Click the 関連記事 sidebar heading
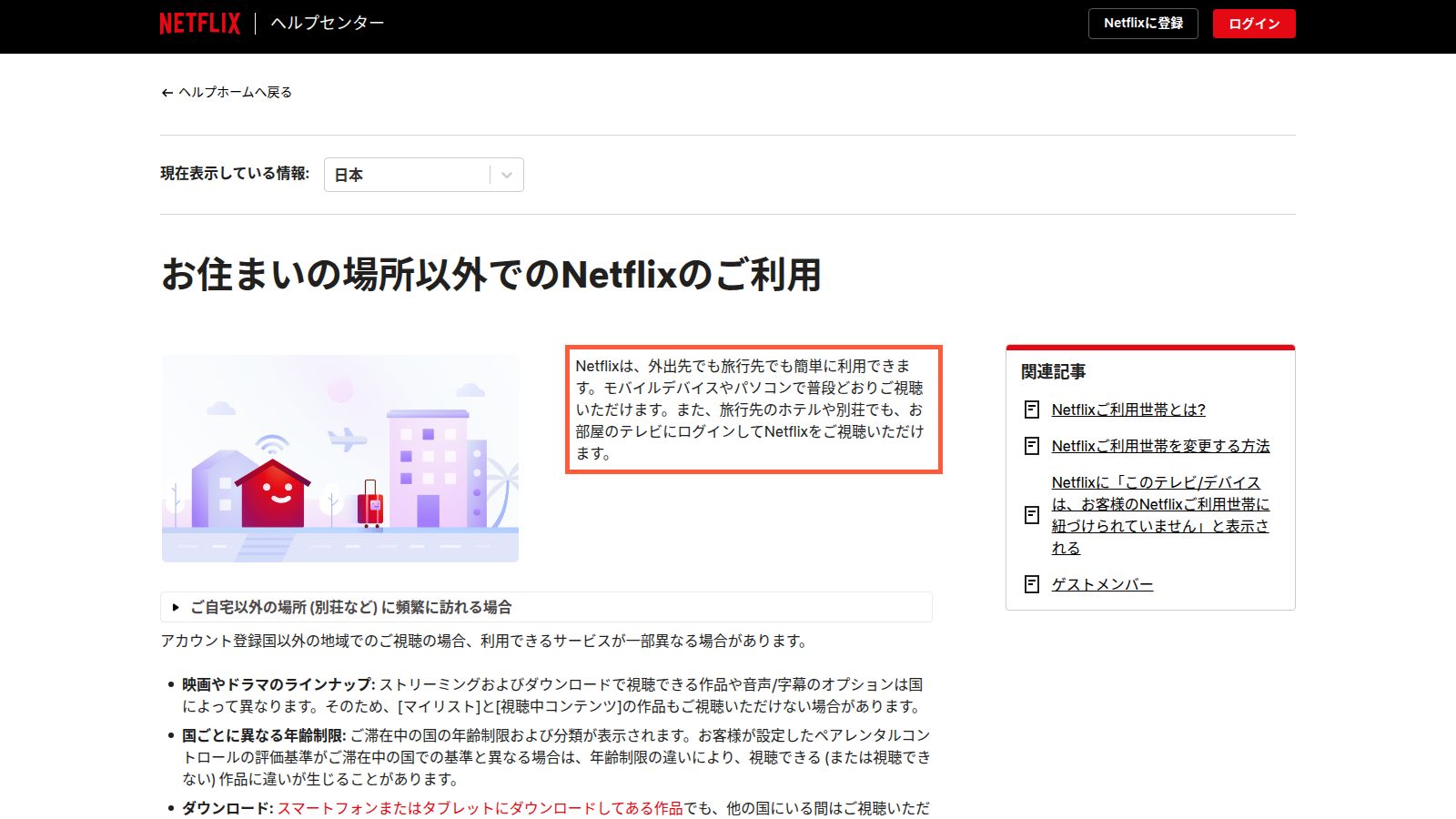Viewport: 1456px width, 819px height. (1053, 371)
